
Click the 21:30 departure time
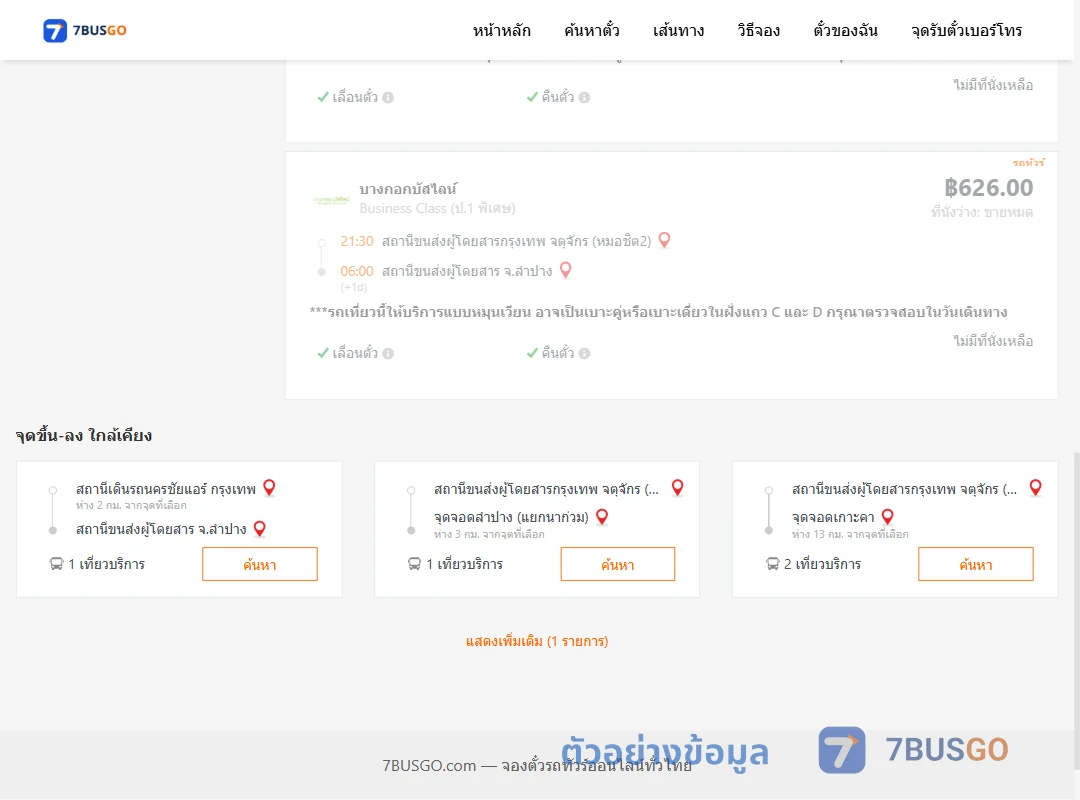[357, 241]
